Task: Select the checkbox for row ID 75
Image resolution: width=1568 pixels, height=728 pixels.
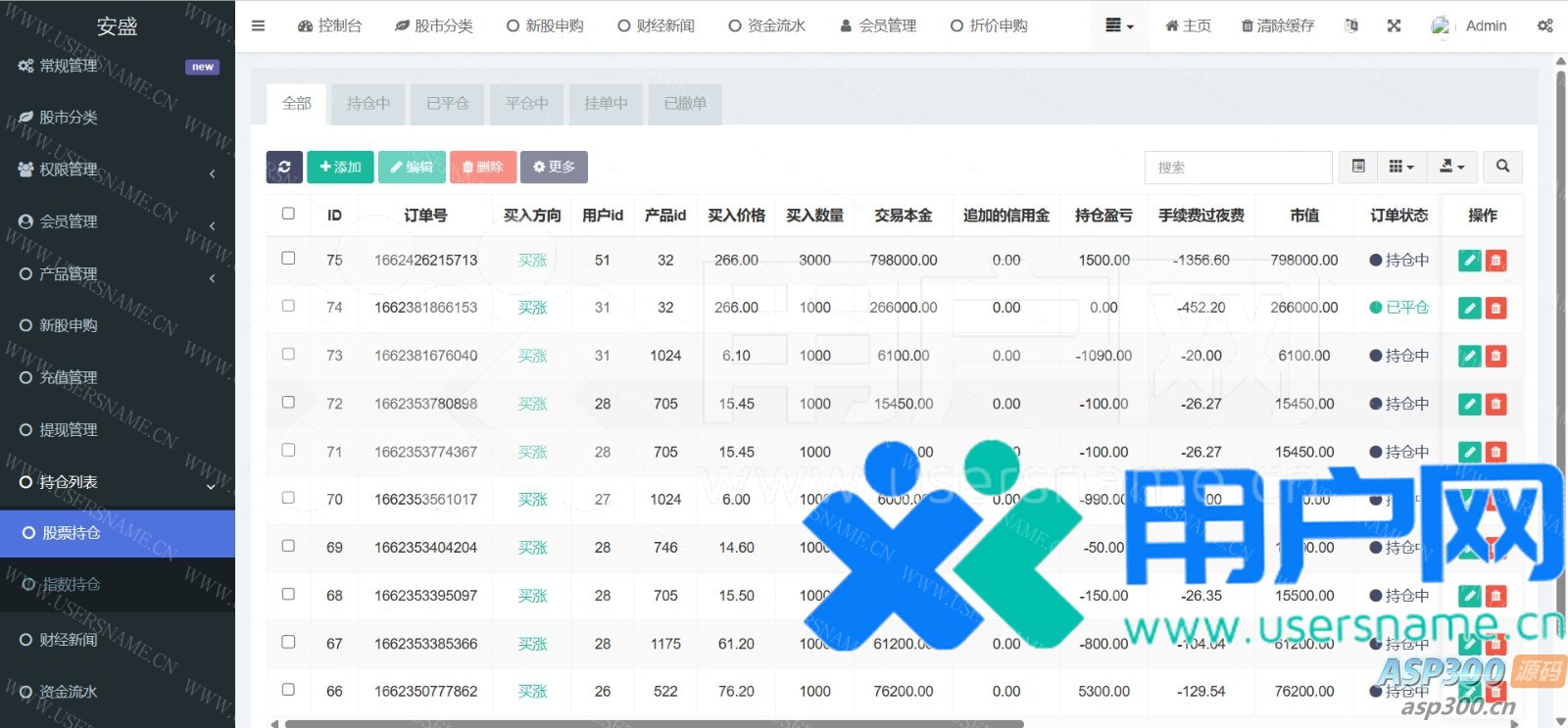Action: tap(288, 259)
